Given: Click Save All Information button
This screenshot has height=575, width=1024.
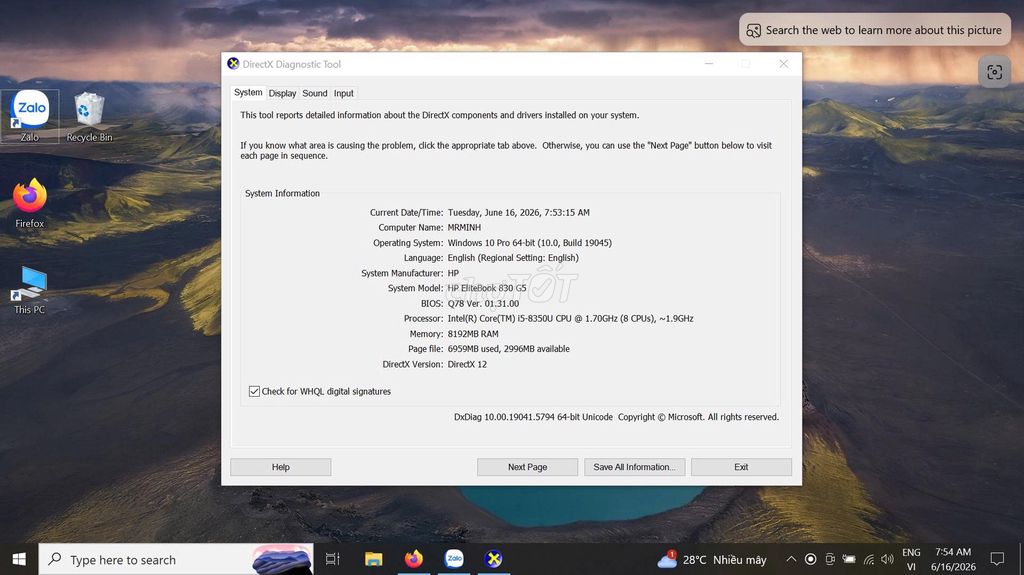Looking at the screenshot, I should [x=634, y=467].
